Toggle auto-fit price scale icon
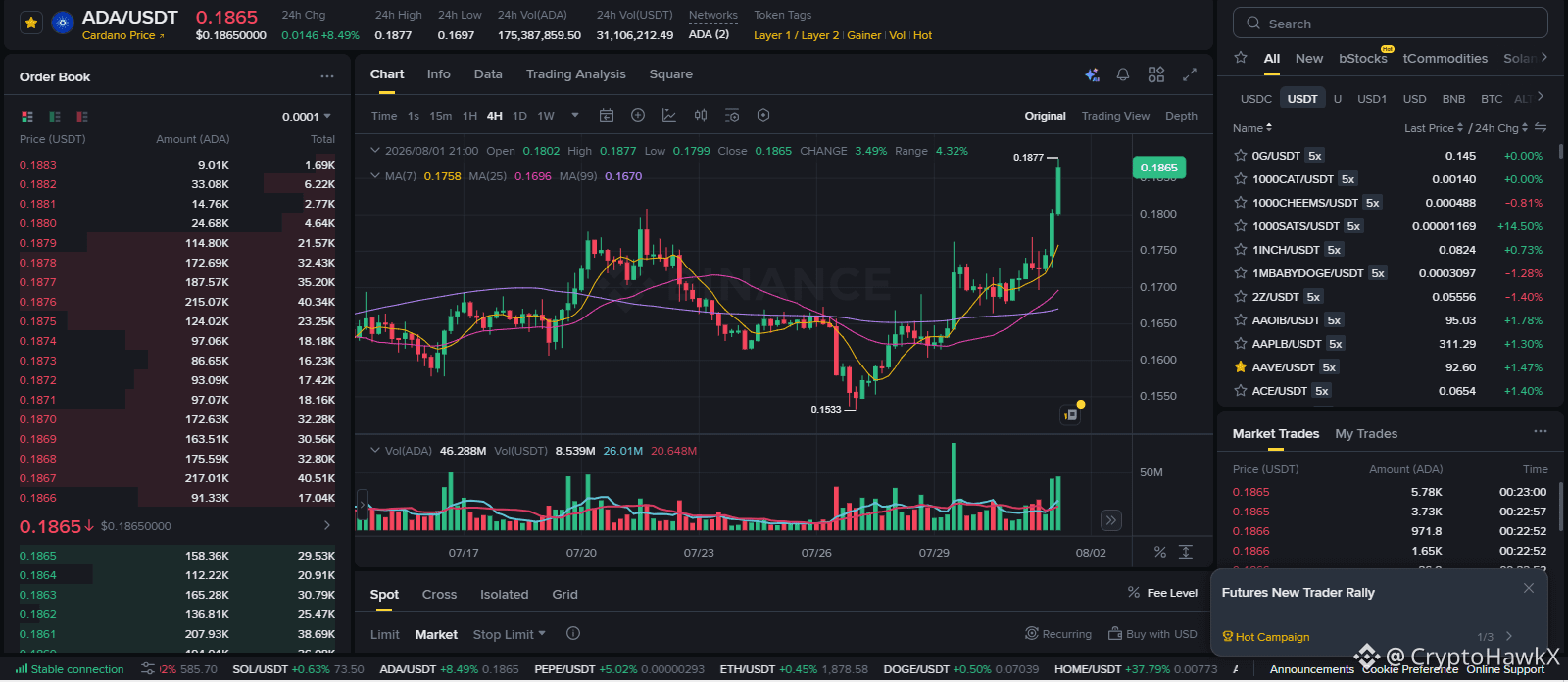The height and width of the screenshot is (682, 1568). coord(1186,552)
